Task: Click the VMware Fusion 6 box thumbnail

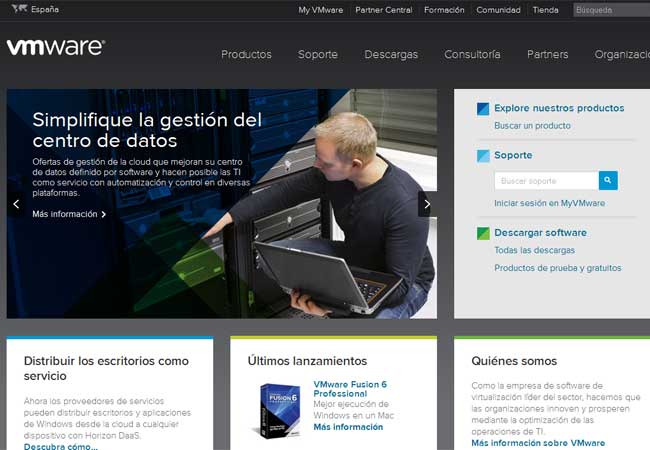Action: click(x=280, y=411)
